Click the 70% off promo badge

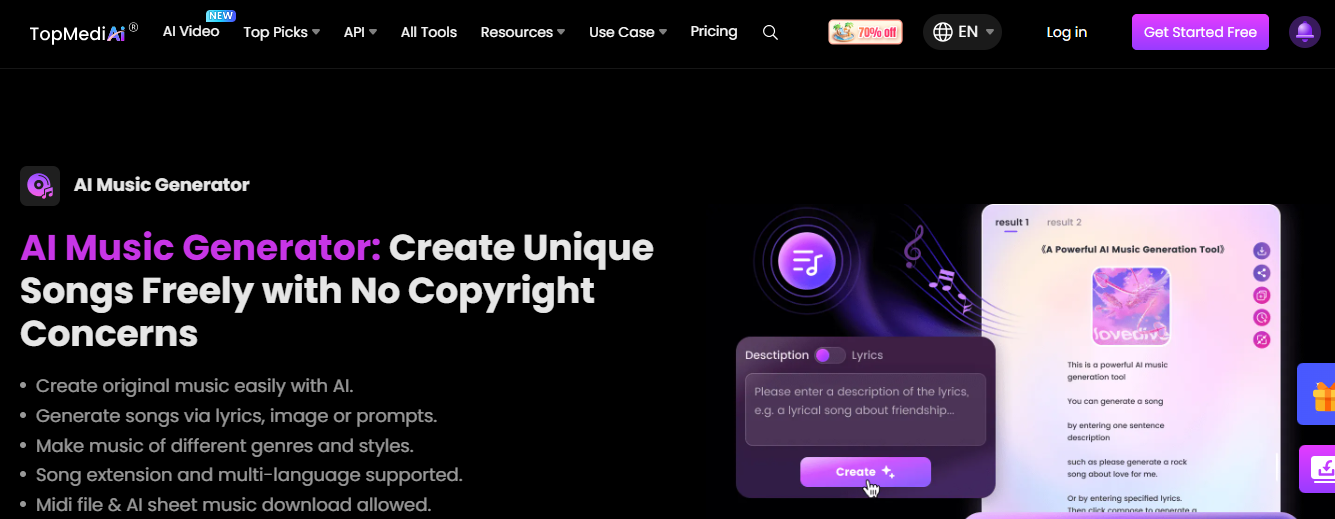[865, 32]
